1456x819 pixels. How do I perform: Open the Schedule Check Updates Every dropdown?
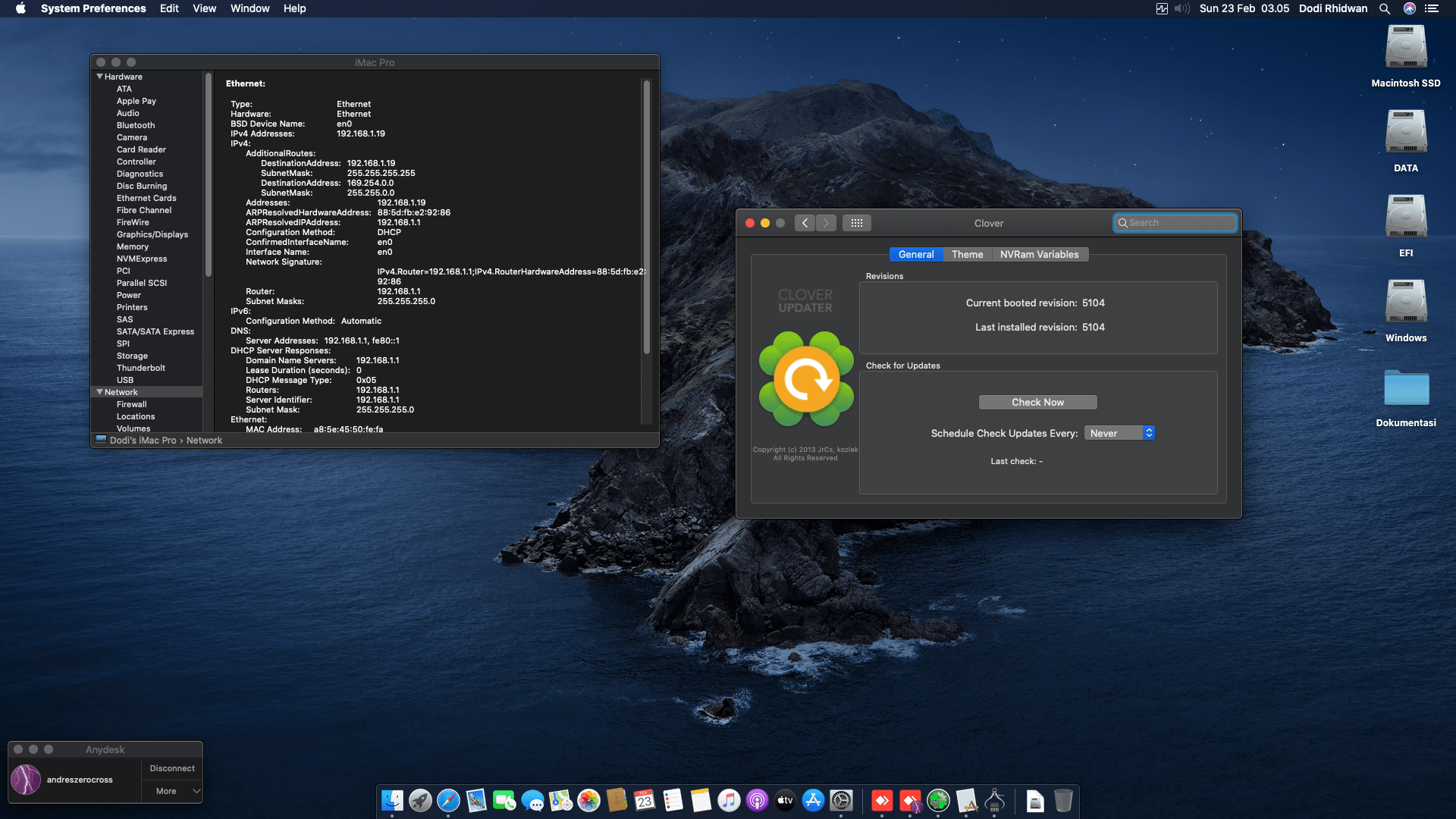tap(1119, 433)
